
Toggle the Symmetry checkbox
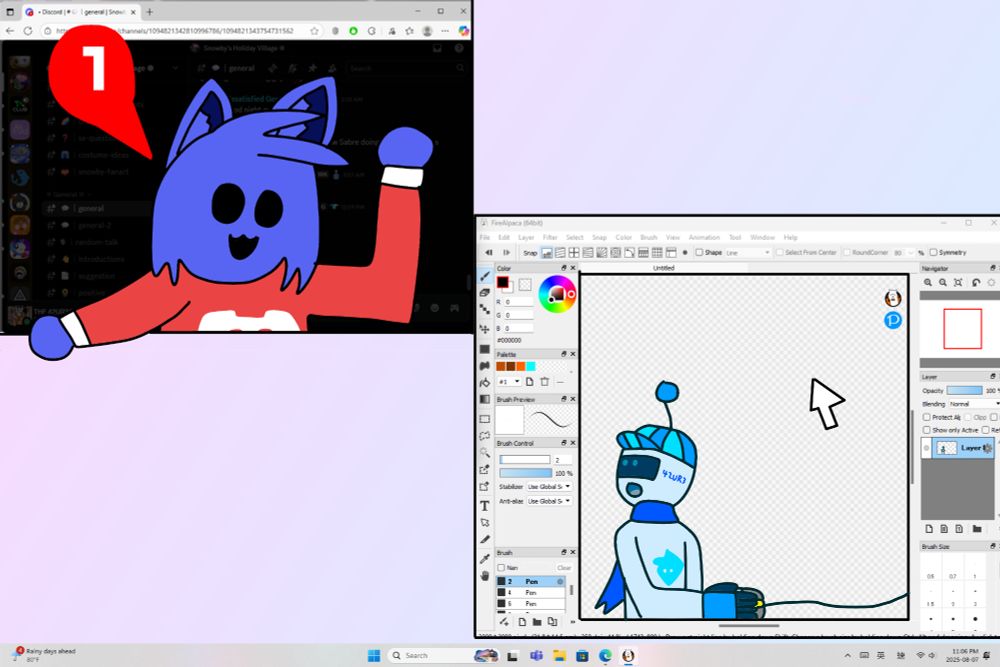933,253
